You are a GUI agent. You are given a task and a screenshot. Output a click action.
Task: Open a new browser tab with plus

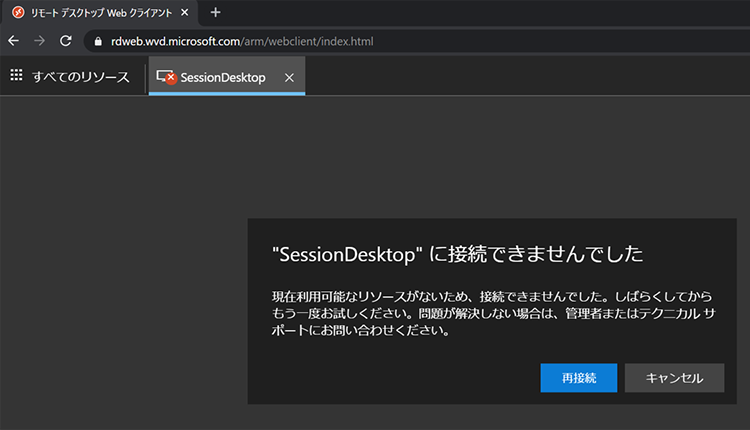pyautogui.click(x=215, y=13)
